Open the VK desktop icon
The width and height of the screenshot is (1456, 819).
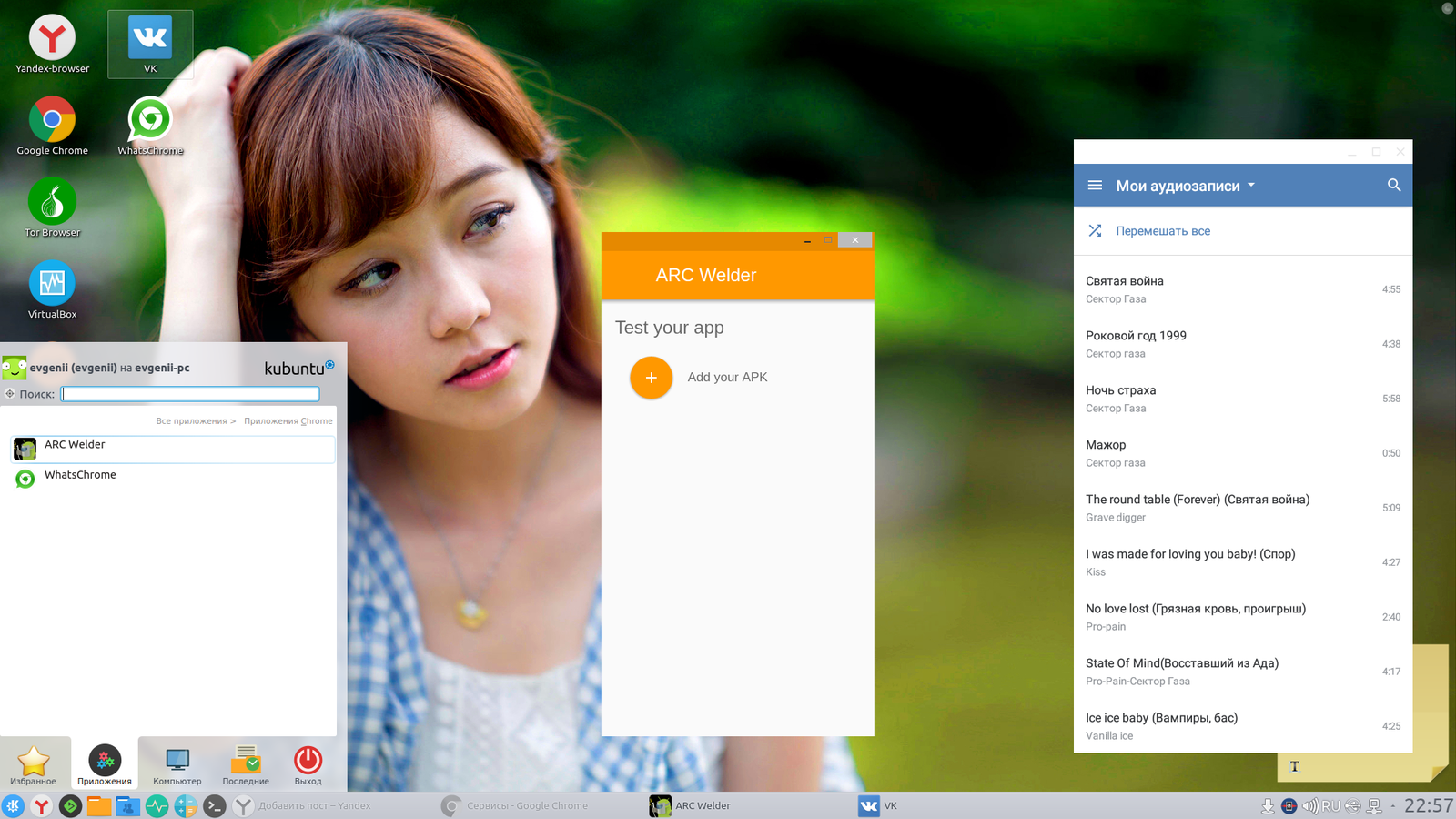click(x=150, y=44)
